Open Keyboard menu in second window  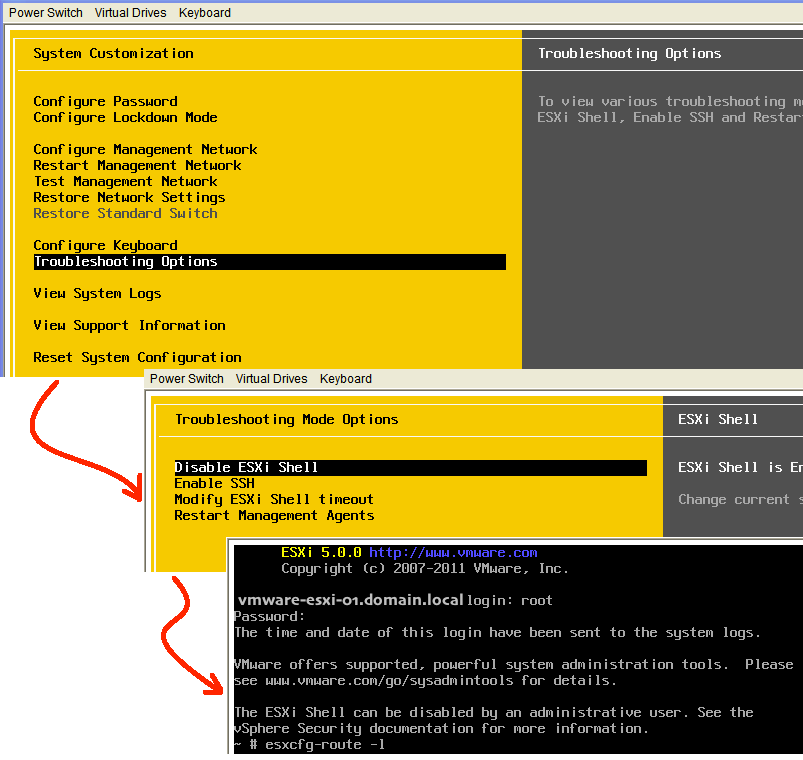point(346,379)
